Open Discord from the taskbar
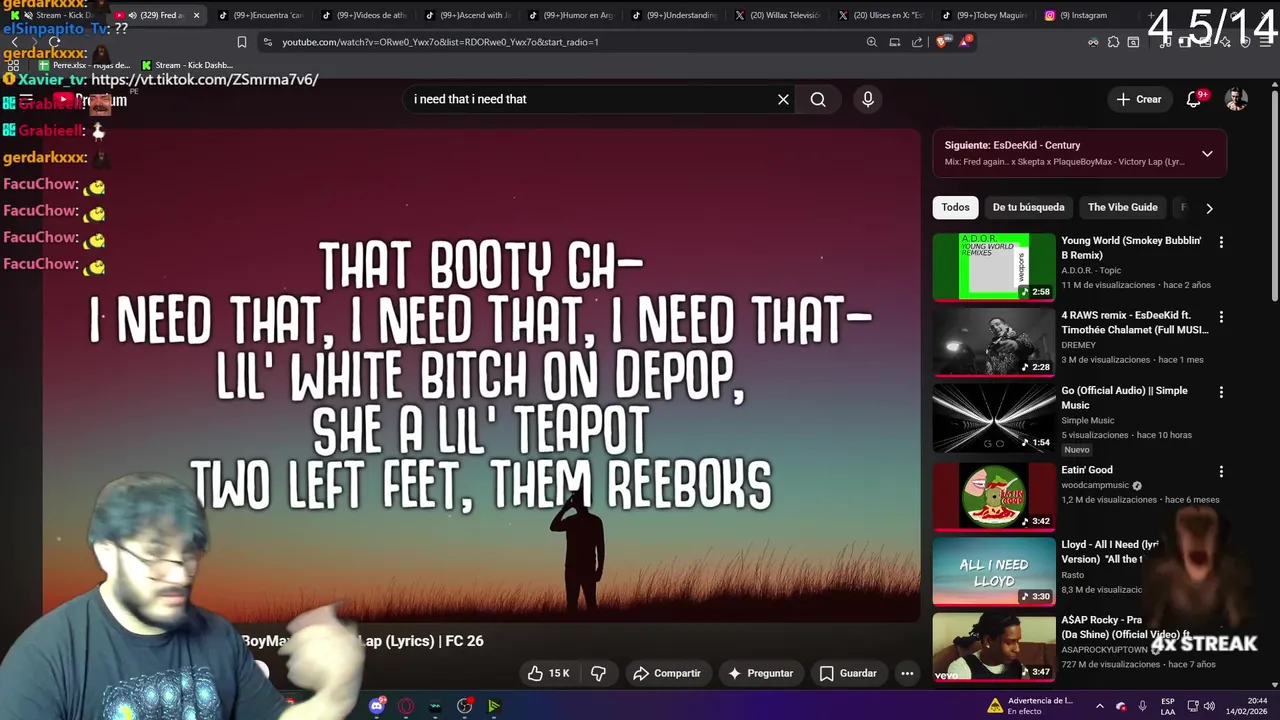This screenshot has width=1280, height=720. [377, 706]
